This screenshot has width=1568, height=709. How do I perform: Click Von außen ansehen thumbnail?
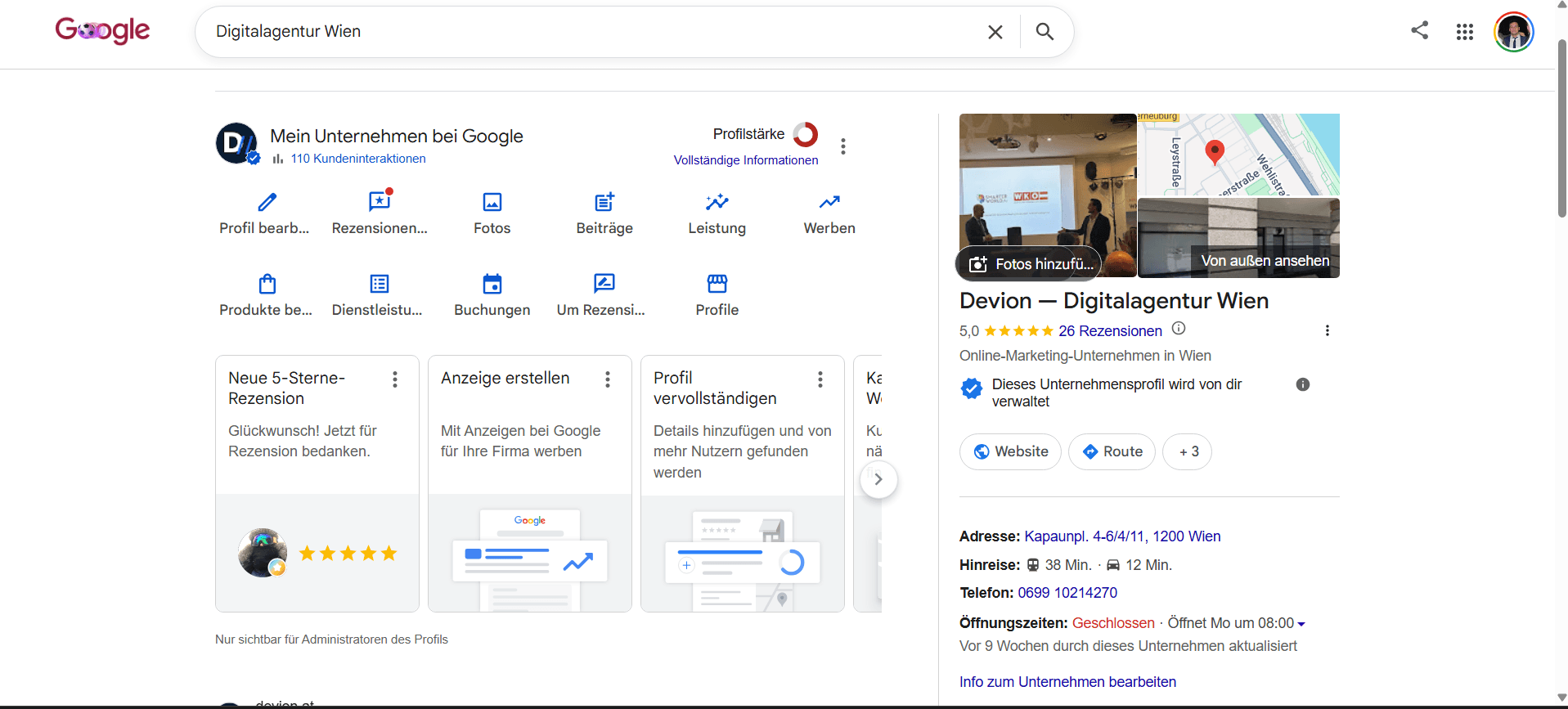tap(1238, 238)
